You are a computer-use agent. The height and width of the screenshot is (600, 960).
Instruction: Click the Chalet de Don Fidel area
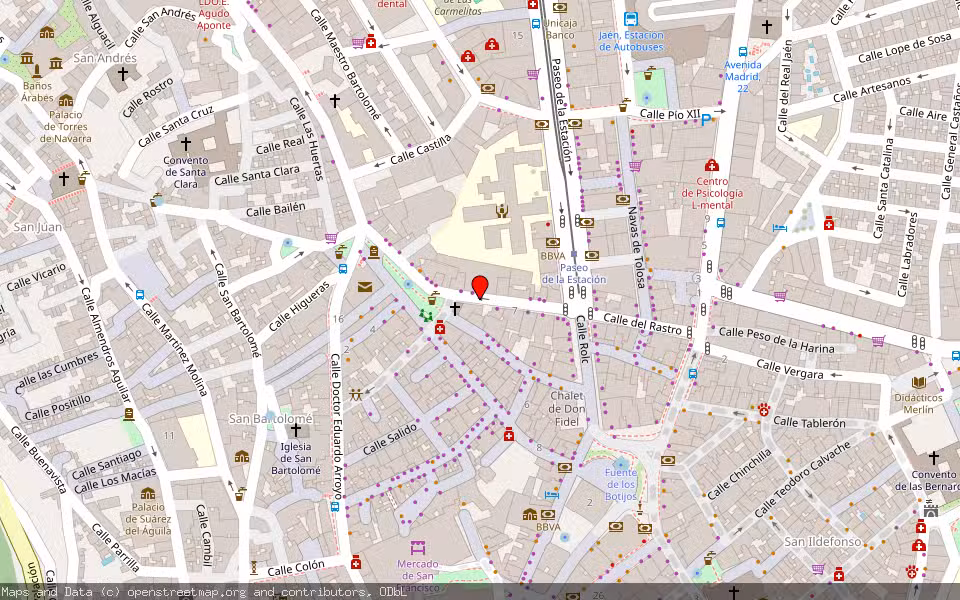pyautogui.click(x=566, y=408)
